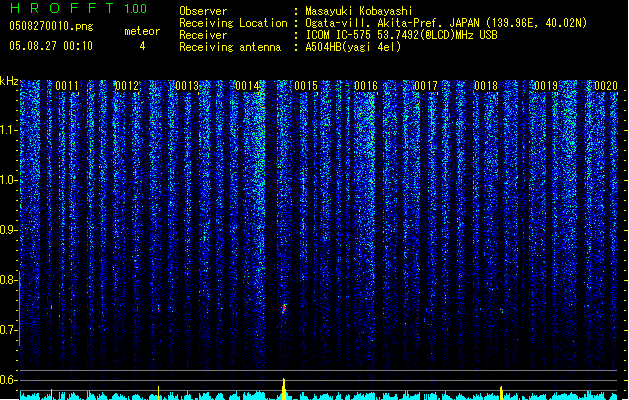The height and width of the screenshot is (400, 629).
Task: Click the 1.0 kHz axis tick label
Action: 9,180
